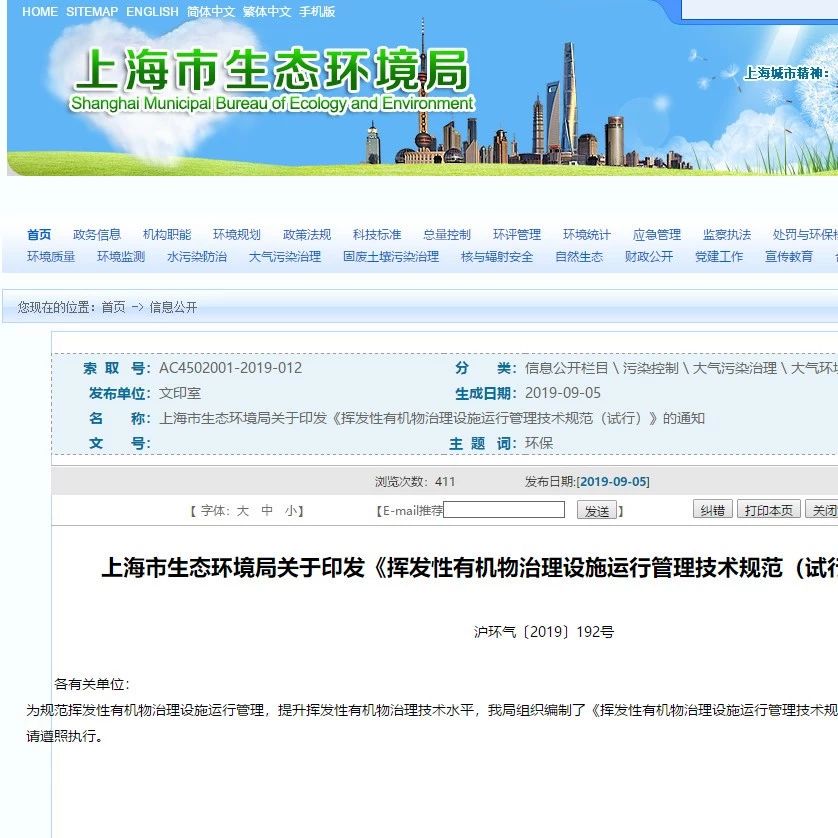Open 大气污染治理 menu item
Image resolution: width=838 pixels, height=838 pixels.
tap(285, 257)
